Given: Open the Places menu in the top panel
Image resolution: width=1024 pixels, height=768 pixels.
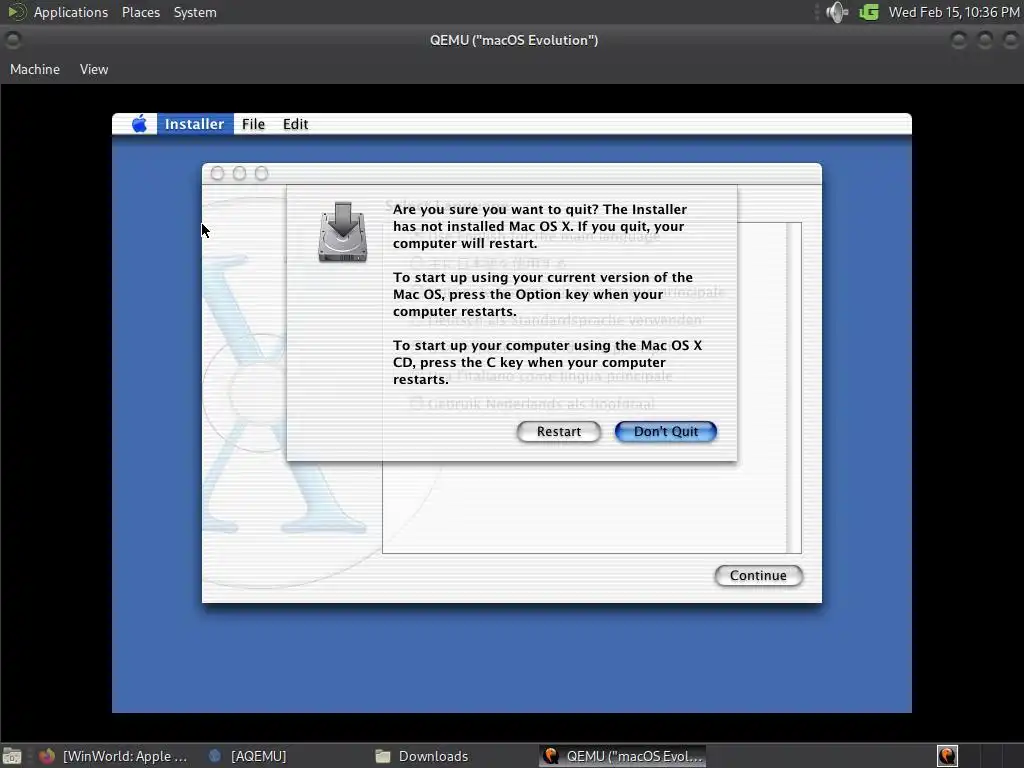Looking at the screenshot, I should pos(140,12).
